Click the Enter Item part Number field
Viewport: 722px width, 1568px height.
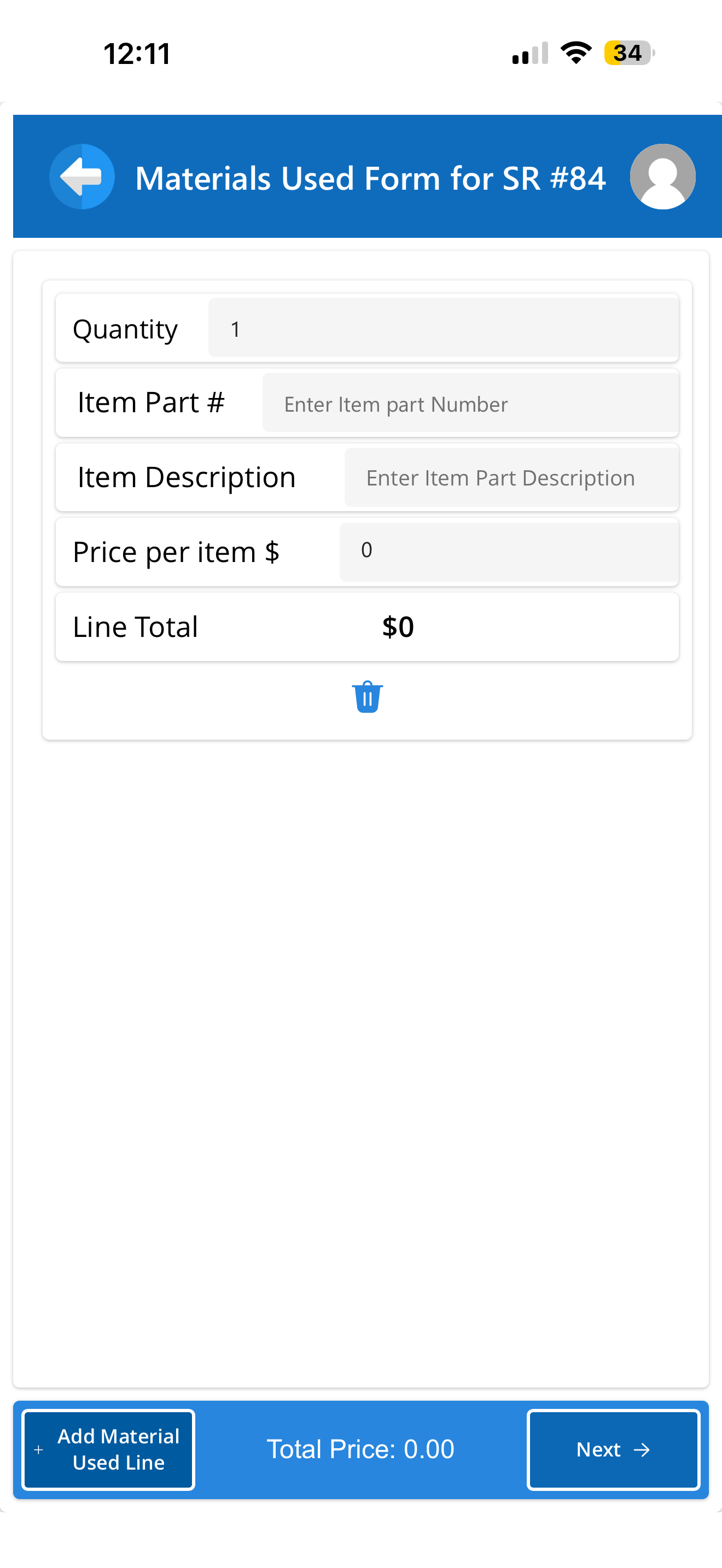[x=469, y=403]
